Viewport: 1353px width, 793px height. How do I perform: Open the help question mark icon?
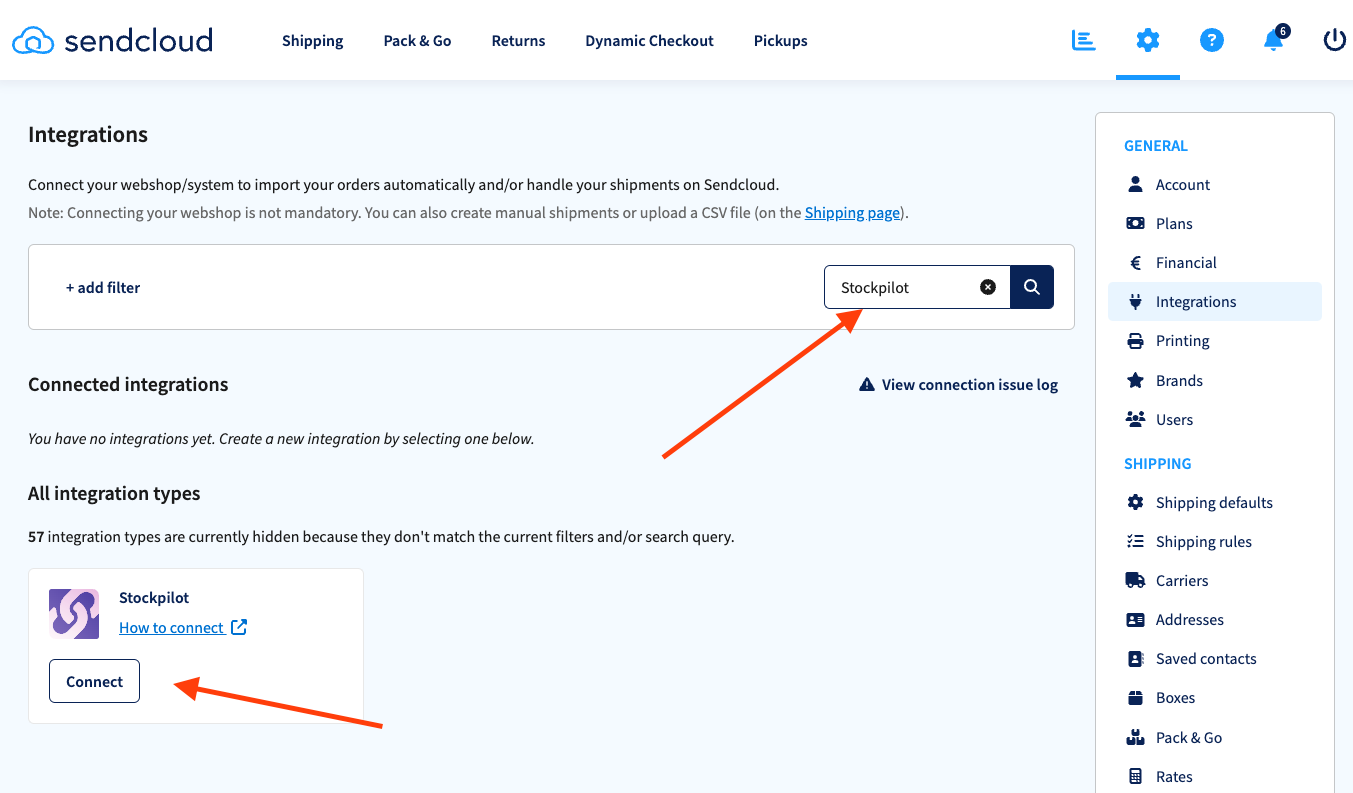click(x=1212, y=40)
